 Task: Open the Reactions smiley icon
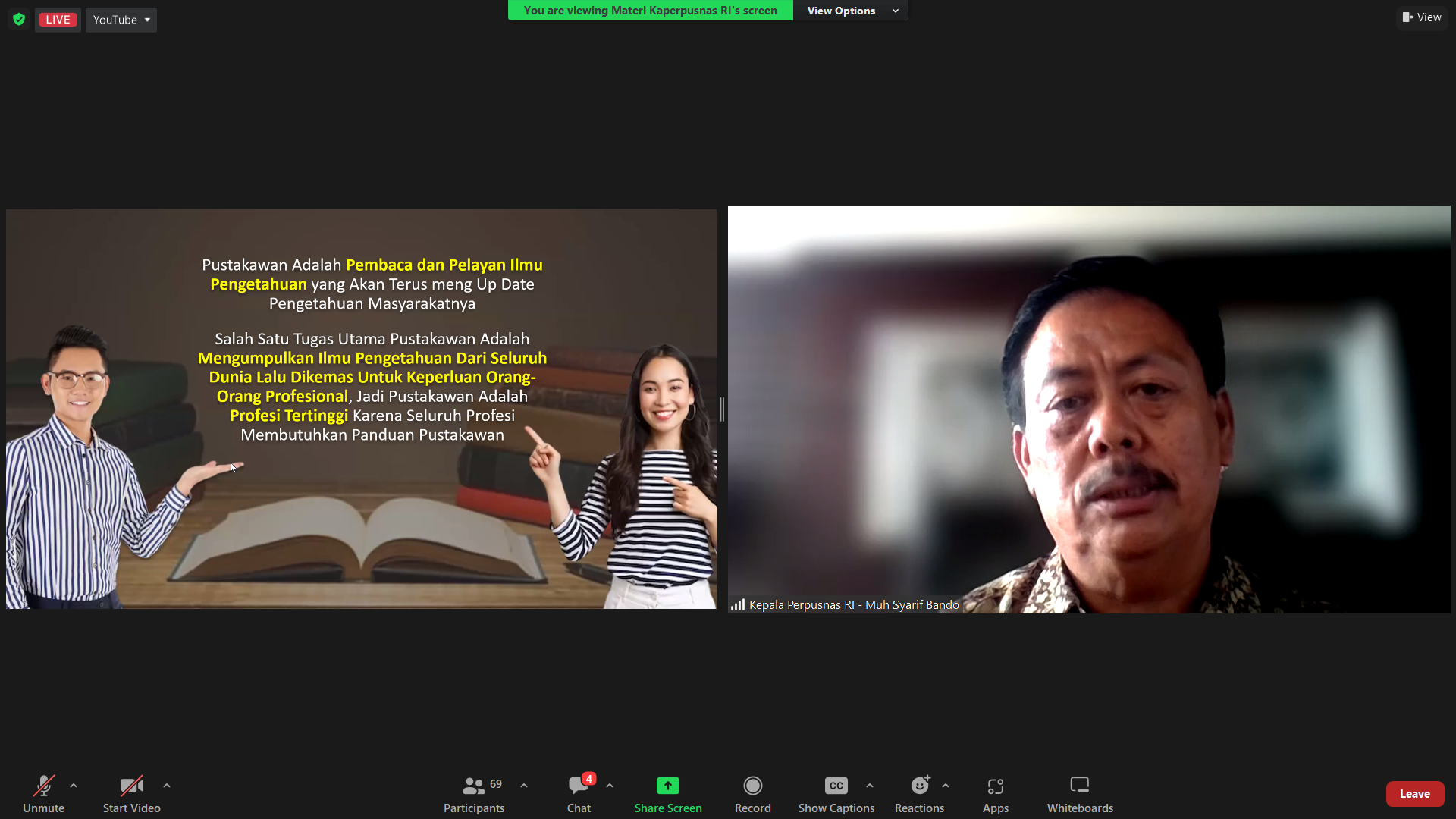pyautogui.click(x=920, y=786)
